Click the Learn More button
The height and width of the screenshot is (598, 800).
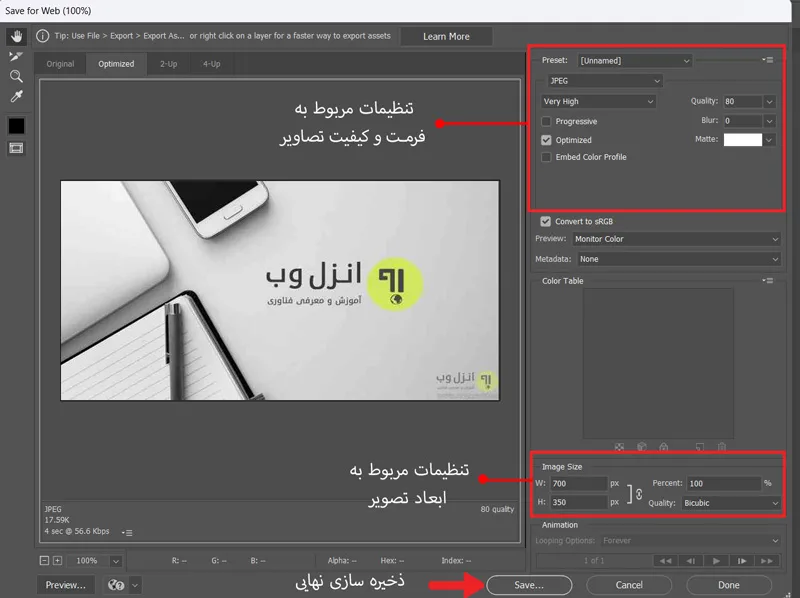pos(446,36)
